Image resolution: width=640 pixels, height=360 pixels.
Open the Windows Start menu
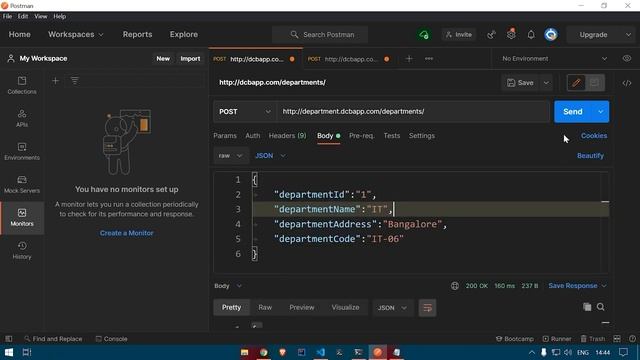click(9, 352)
